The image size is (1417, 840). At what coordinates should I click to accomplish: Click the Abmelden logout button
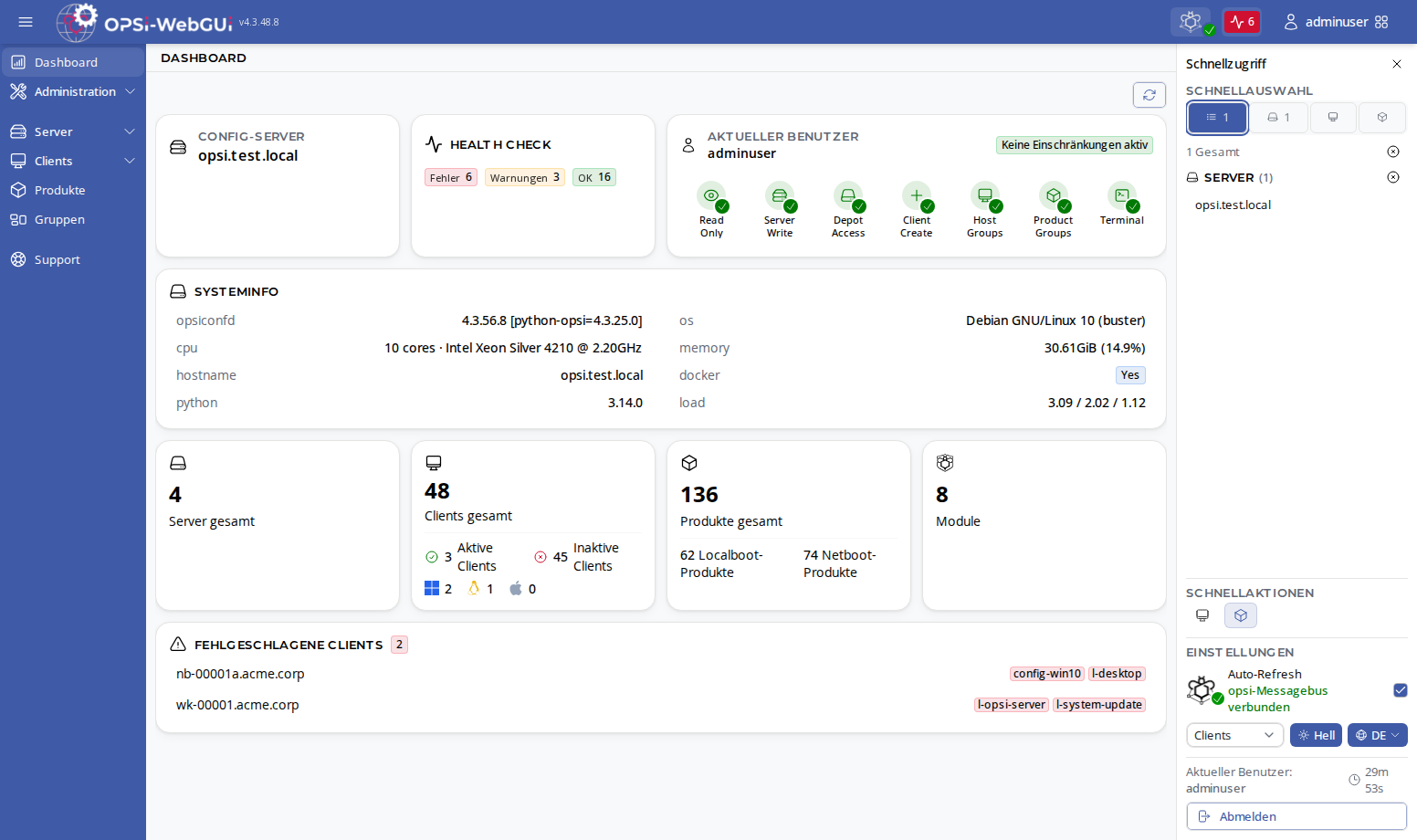(x=1296, y=816)
